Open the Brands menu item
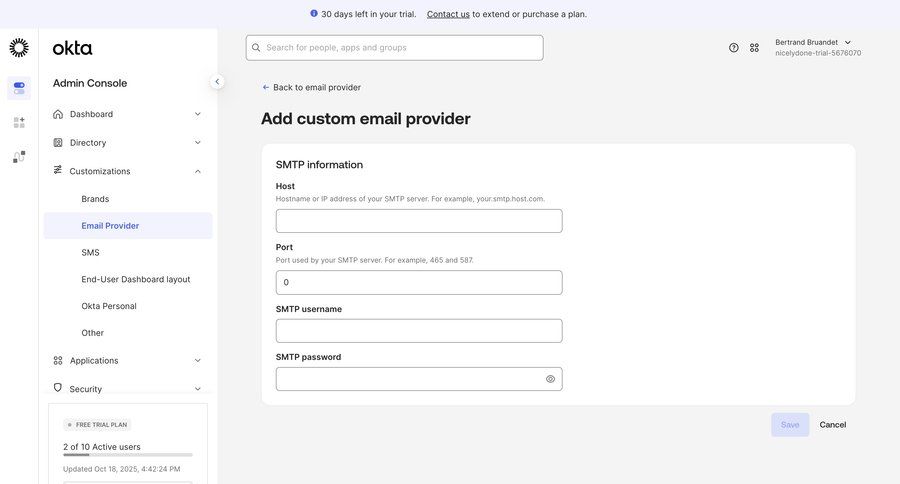The height and width of the screenshot is (484, 900). click(x=95, y=199)
